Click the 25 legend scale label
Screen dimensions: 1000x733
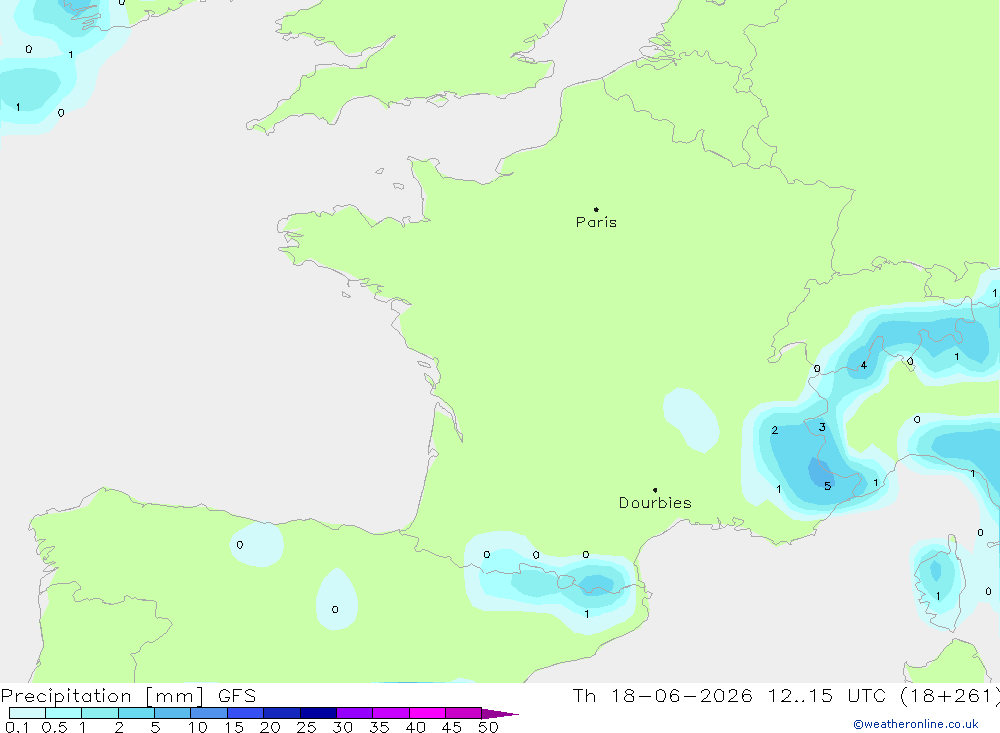tap(306, 727)
